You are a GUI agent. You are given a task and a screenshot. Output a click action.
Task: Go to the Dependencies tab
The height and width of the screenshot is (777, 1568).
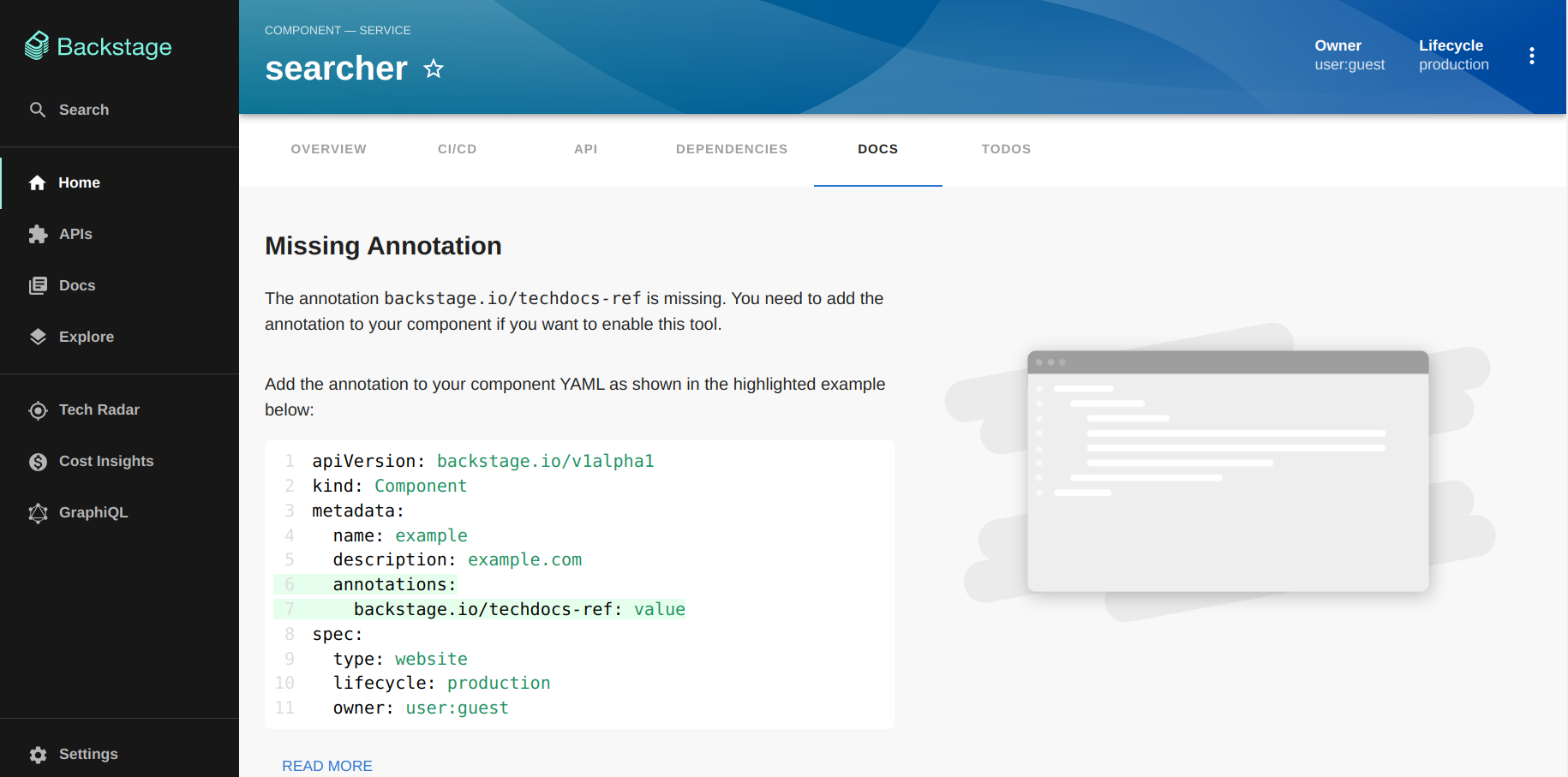(732, 149)
